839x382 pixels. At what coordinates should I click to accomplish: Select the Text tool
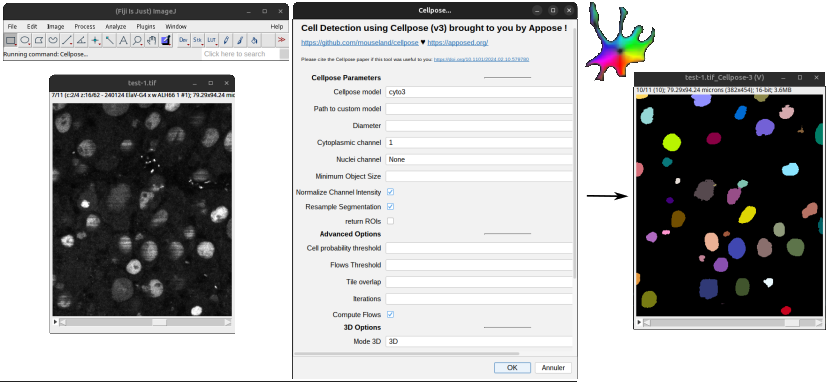123,40
